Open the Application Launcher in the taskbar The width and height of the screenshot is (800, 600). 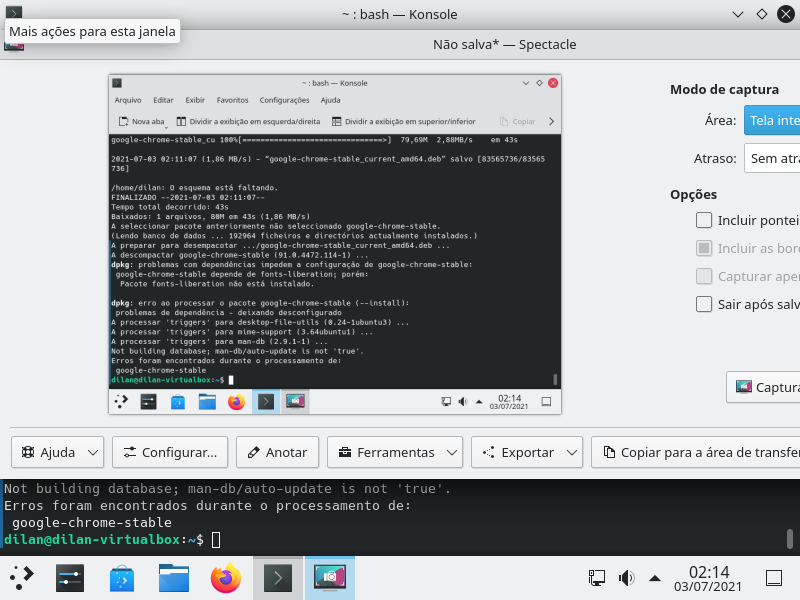click(21, 578)
